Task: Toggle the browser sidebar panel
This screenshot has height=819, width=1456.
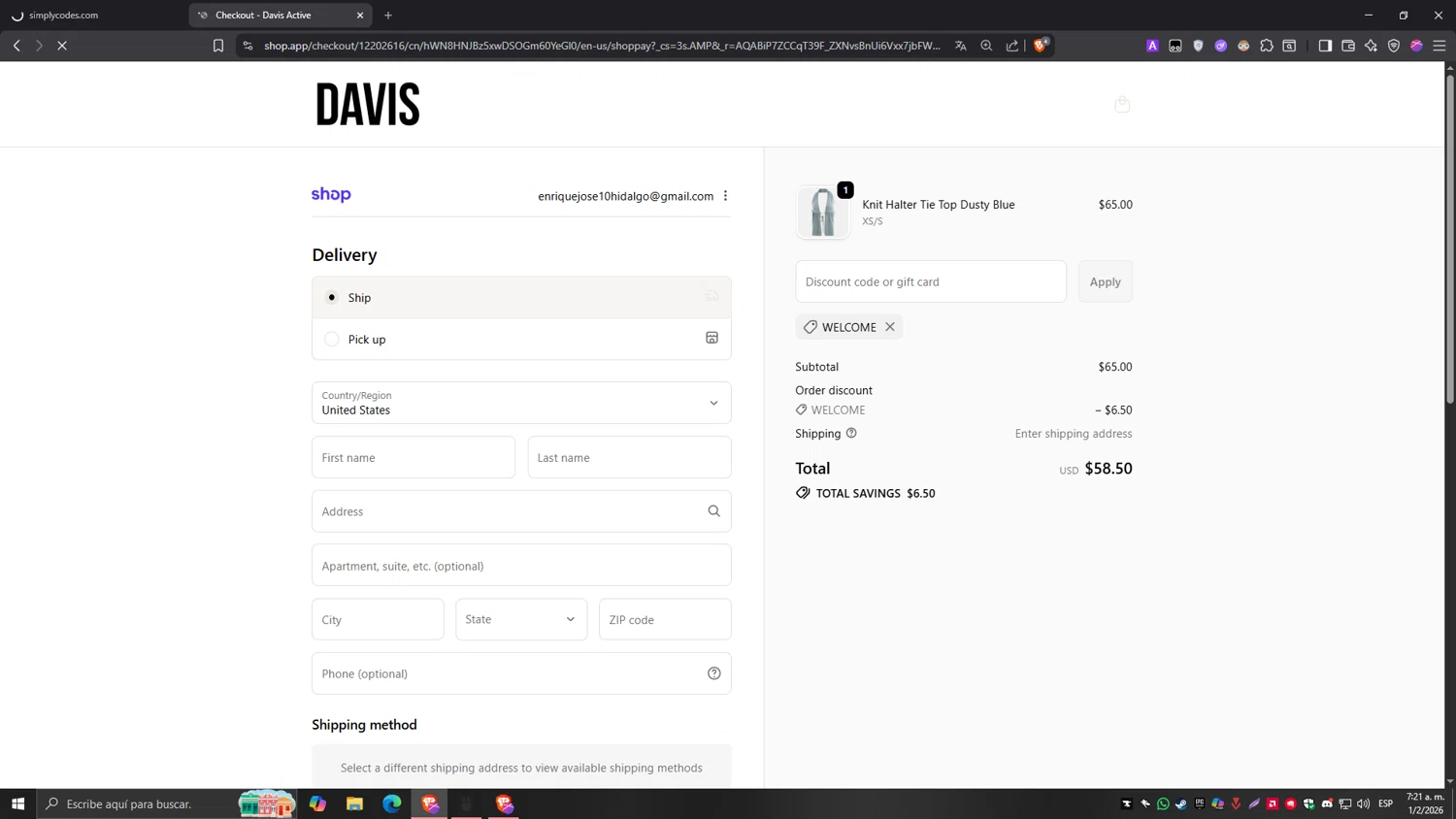Action: coord(1325,46)
